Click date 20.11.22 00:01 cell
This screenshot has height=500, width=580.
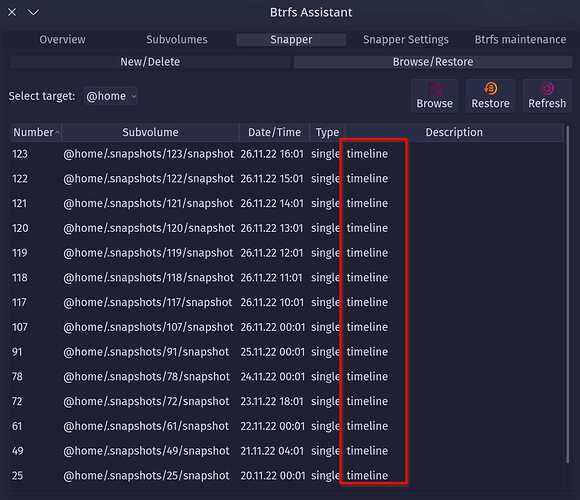click(x=273, y=476)
